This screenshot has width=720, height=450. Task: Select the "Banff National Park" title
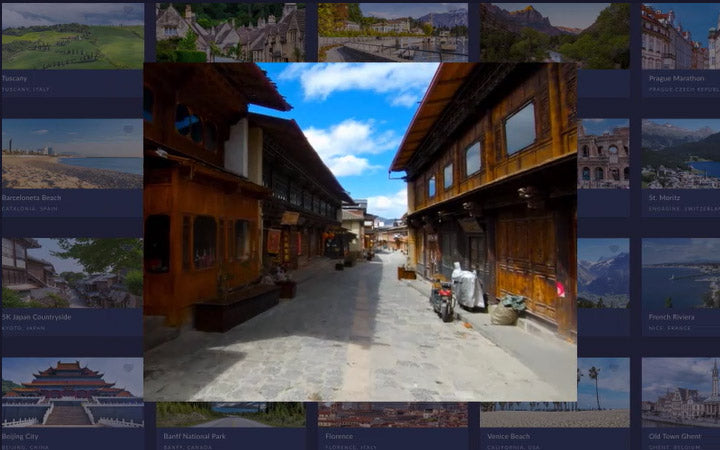tap(194, 436)
